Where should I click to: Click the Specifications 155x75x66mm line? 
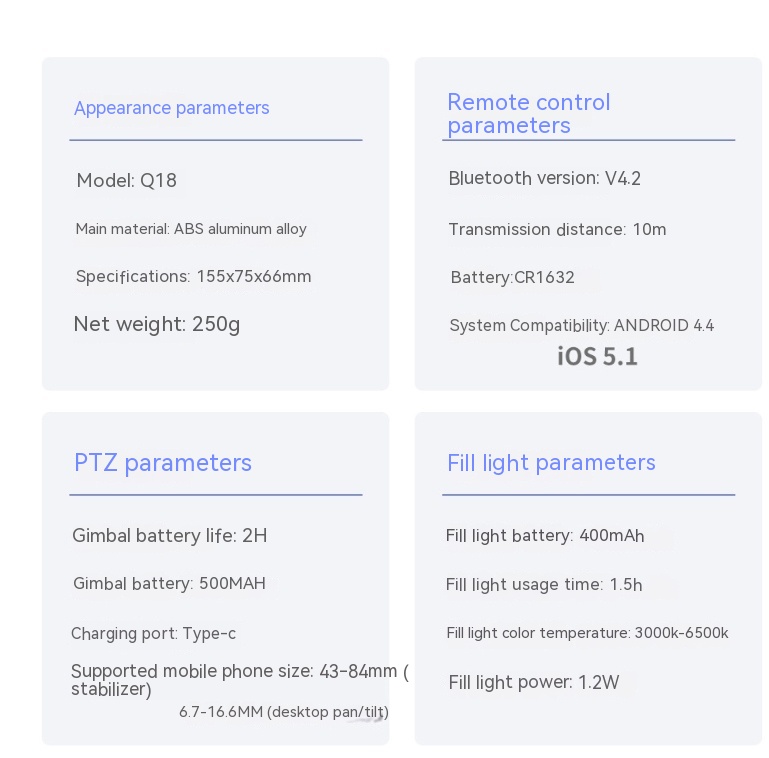pos(193,277)
